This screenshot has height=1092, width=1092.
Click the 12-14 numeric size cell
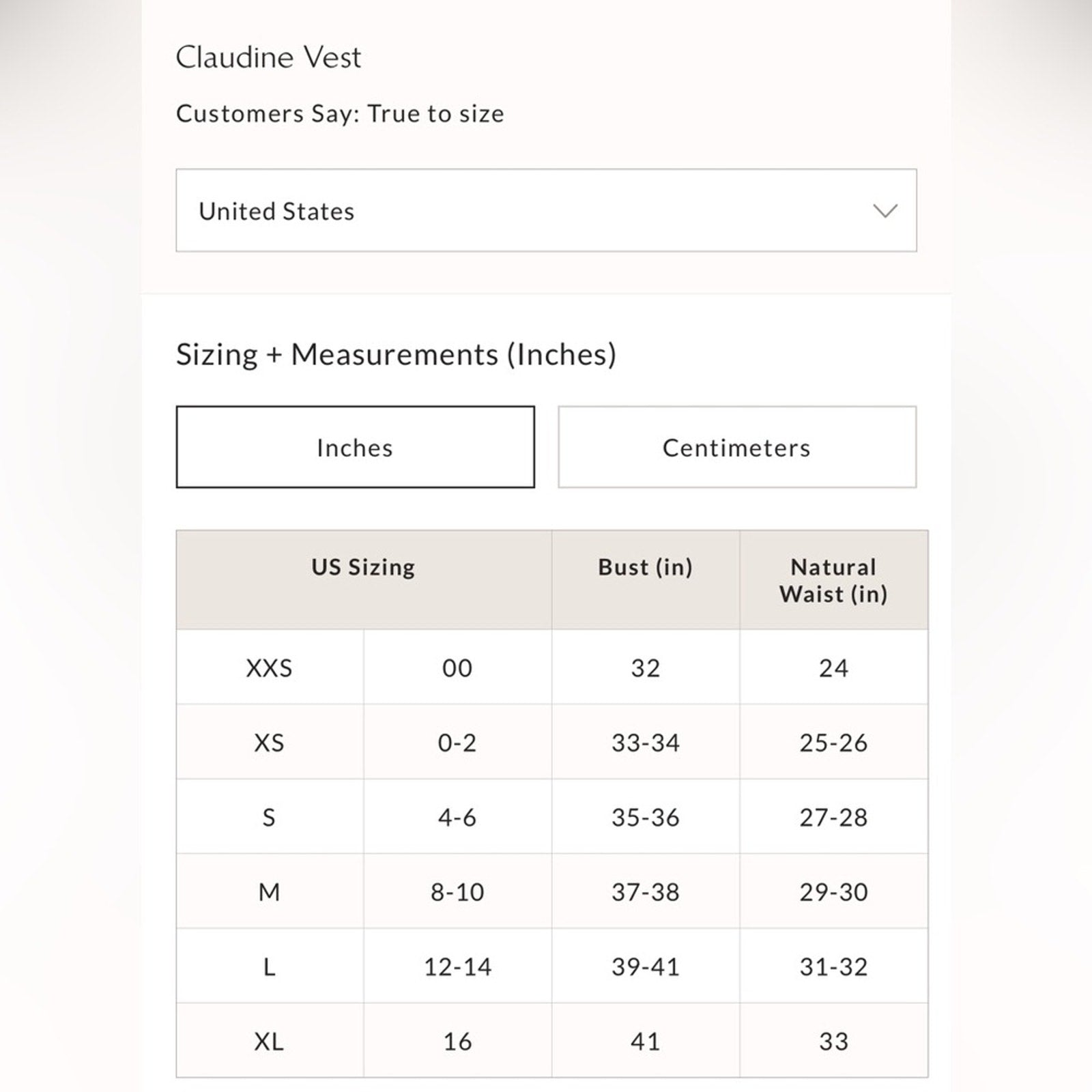[x=457, y=967]
